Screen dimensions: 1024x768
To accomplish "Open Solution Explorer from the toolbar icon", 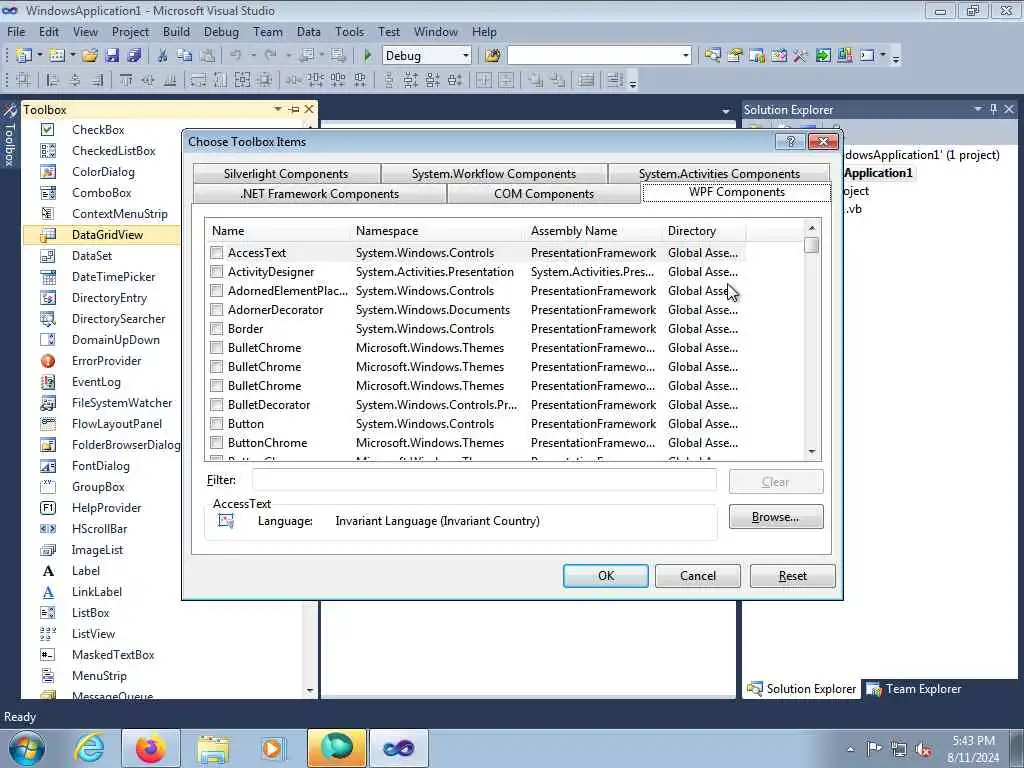I will pos(712,56).
